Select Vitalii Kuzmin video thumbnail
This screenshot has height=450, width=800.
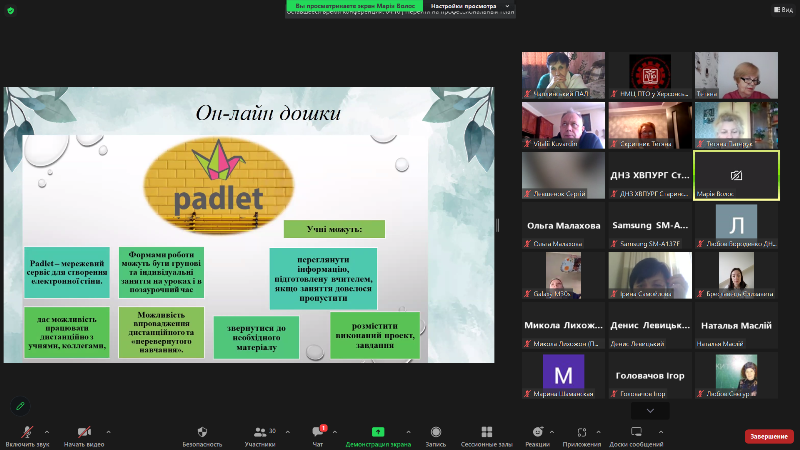tap(563, 125)
